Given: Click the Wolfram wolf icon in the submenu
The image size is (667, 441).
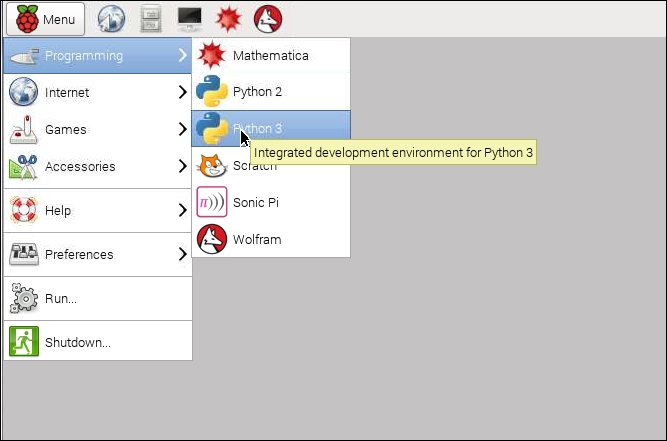Looking at the screenshot, I should click(212, 239).
